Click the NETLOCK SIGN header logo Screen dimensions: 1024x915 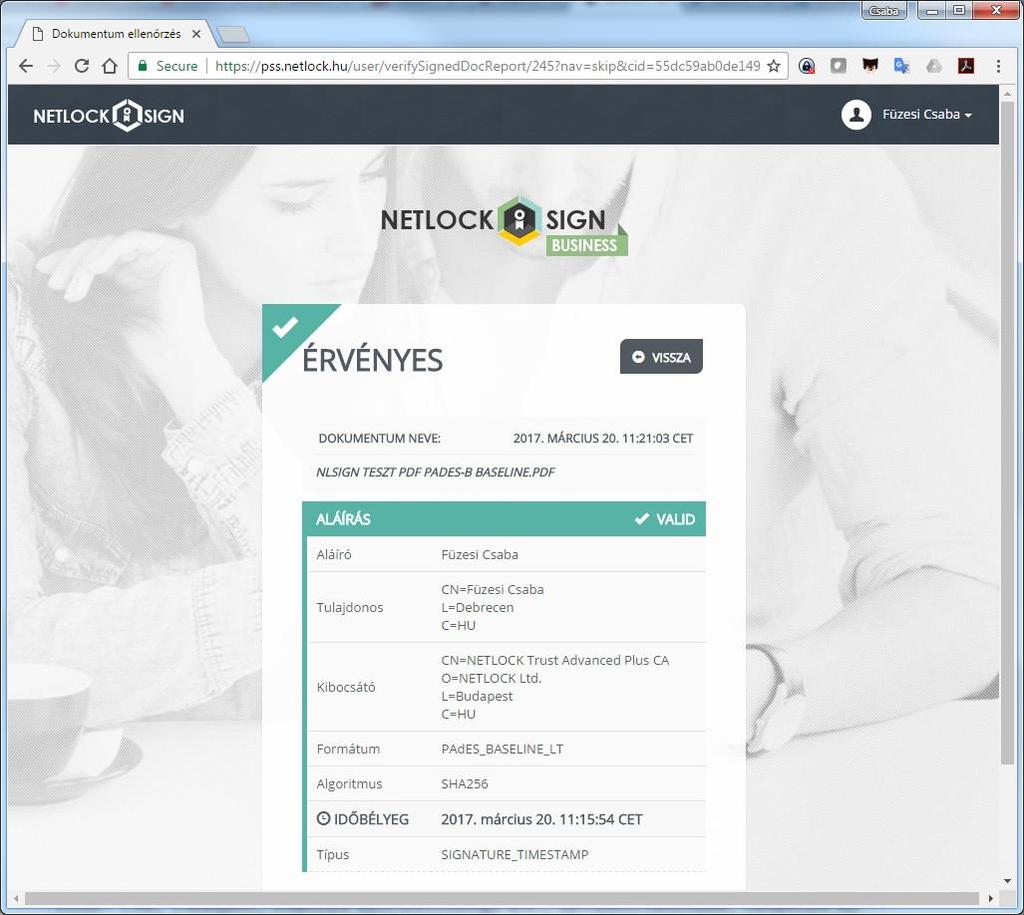pos(108,116)
